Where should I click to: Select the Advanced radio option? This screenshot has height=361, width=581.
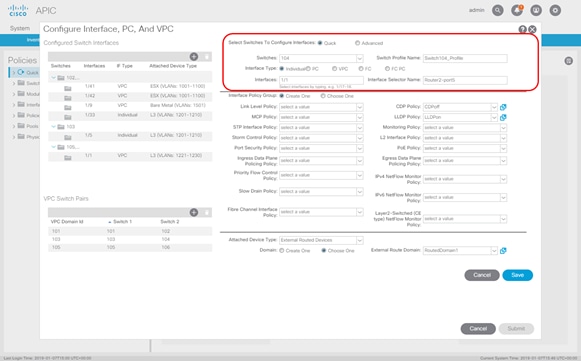pyautogui.click(x=358, y=43)
